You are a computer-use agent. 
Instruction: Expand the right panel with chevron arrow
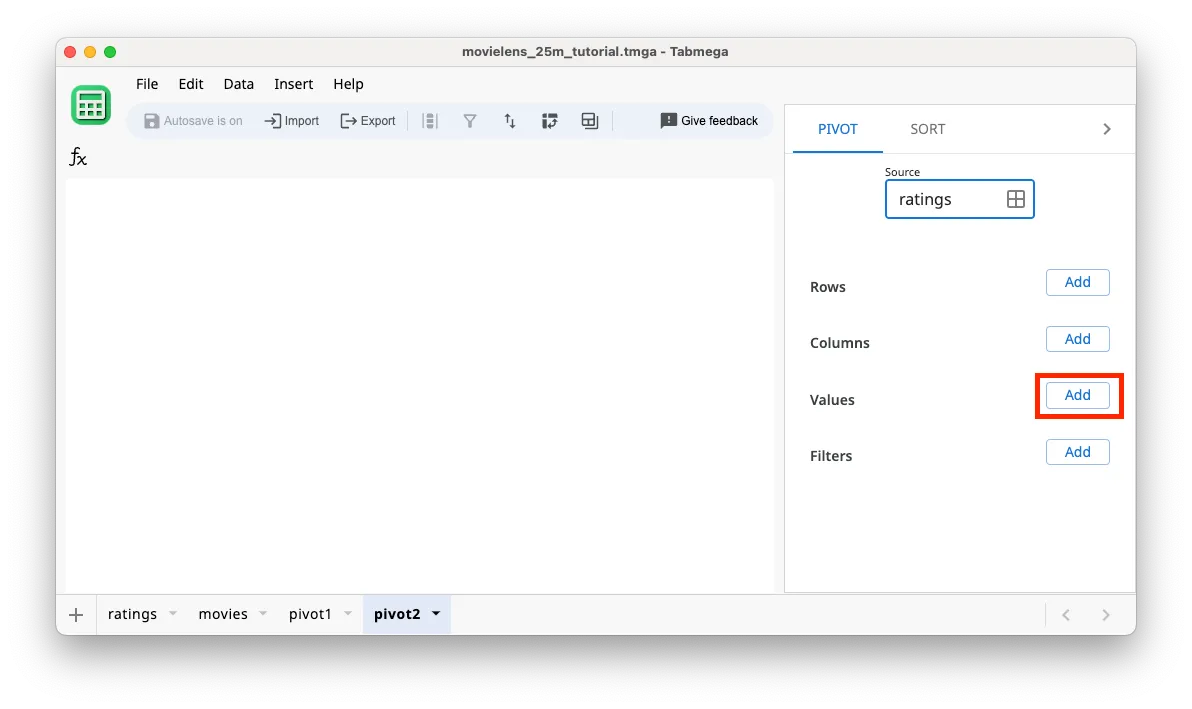pyautogui.click(x=1106, y=128)
